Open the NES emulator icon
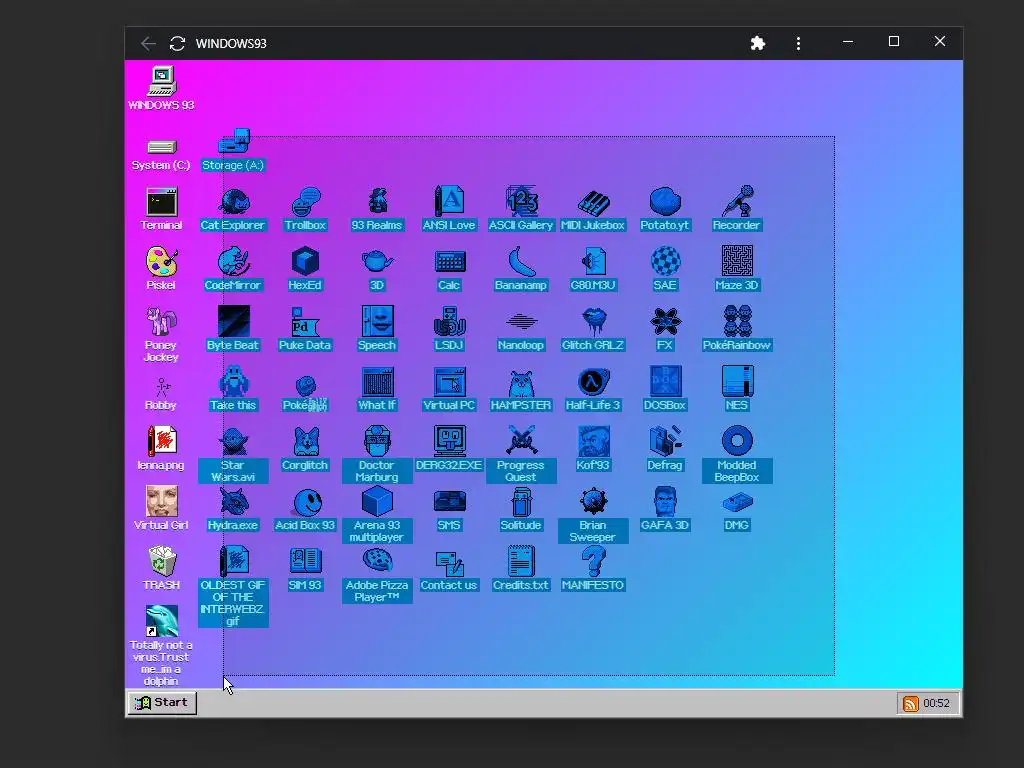 (x=737, y=382)
